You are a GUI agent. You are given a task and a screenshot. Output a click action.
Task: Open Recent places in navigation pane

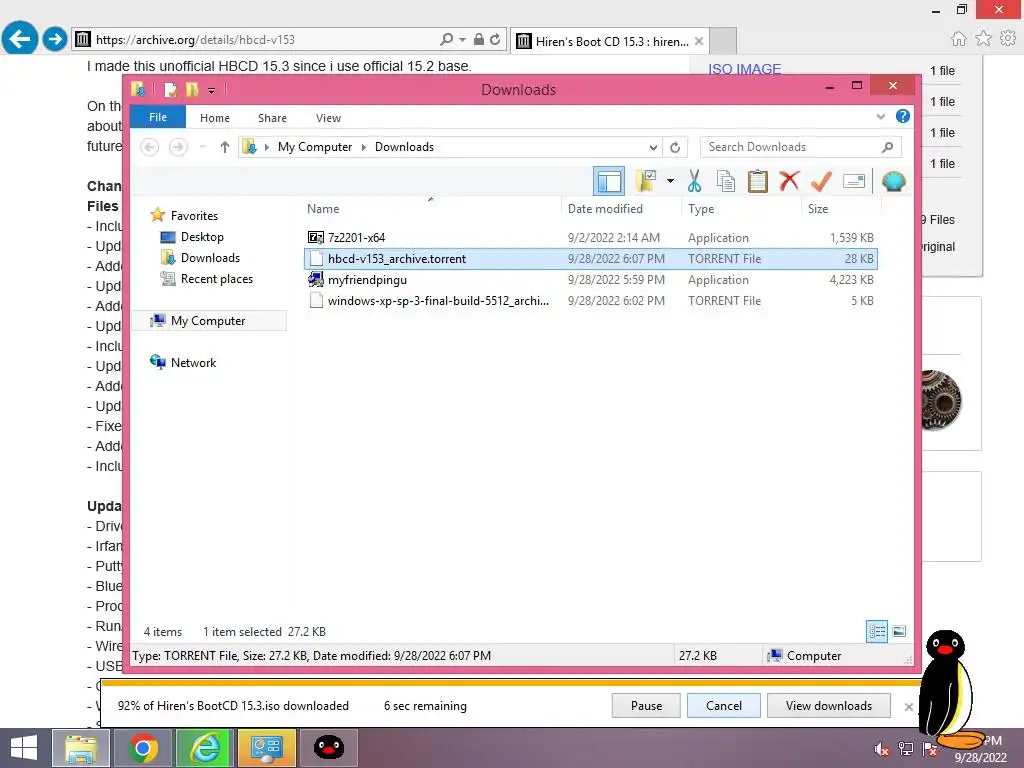pyautogui.click(x=217, y=279)
